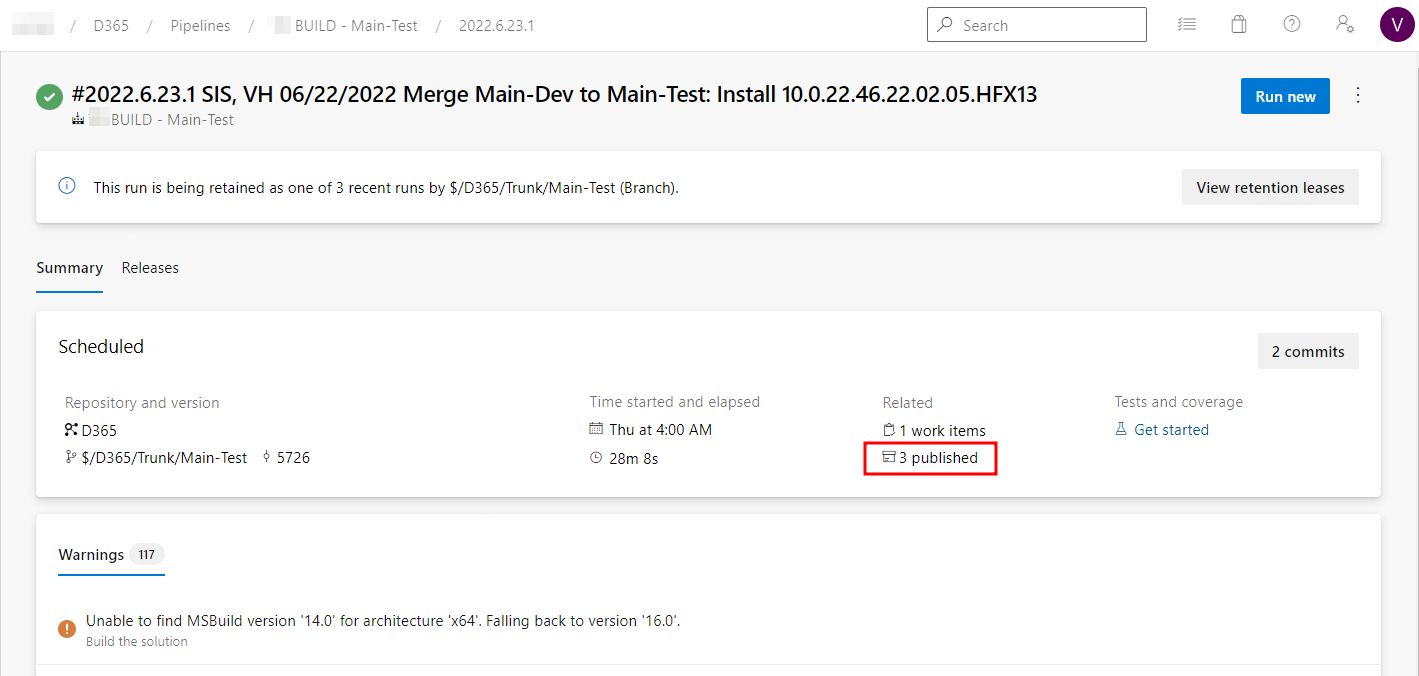1419x676 pixels.
Task: Open the Marketplace shopping bag icon
Action: tap(1239, 25)
